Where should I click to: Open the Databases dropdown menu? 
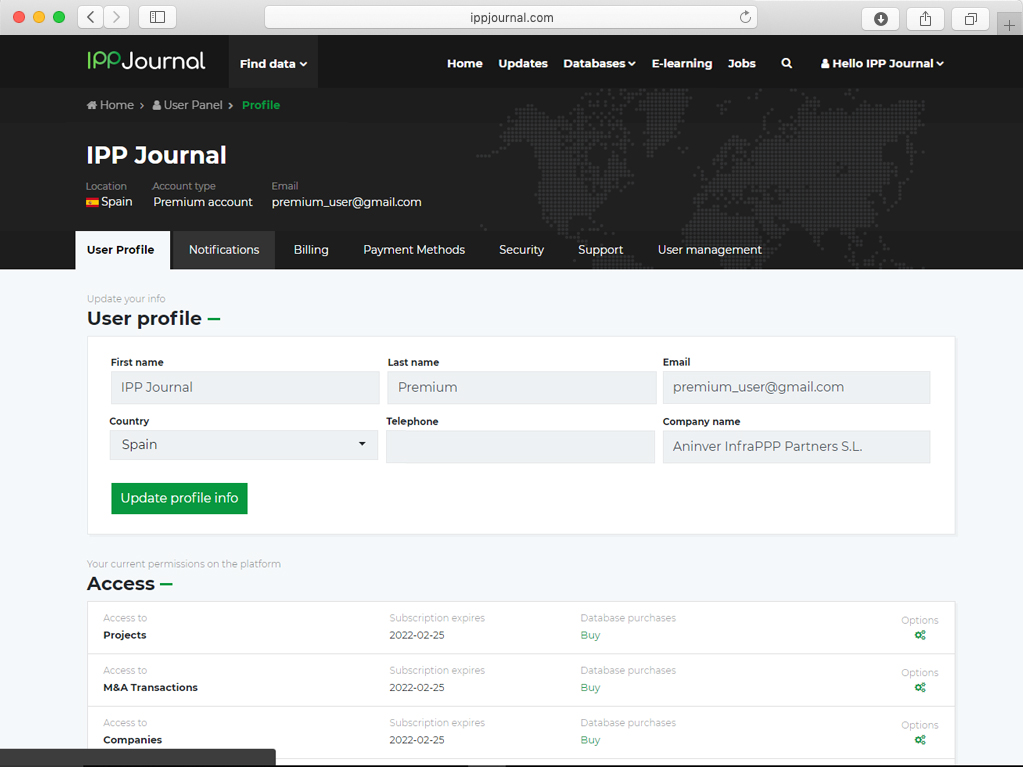point(599,63)
